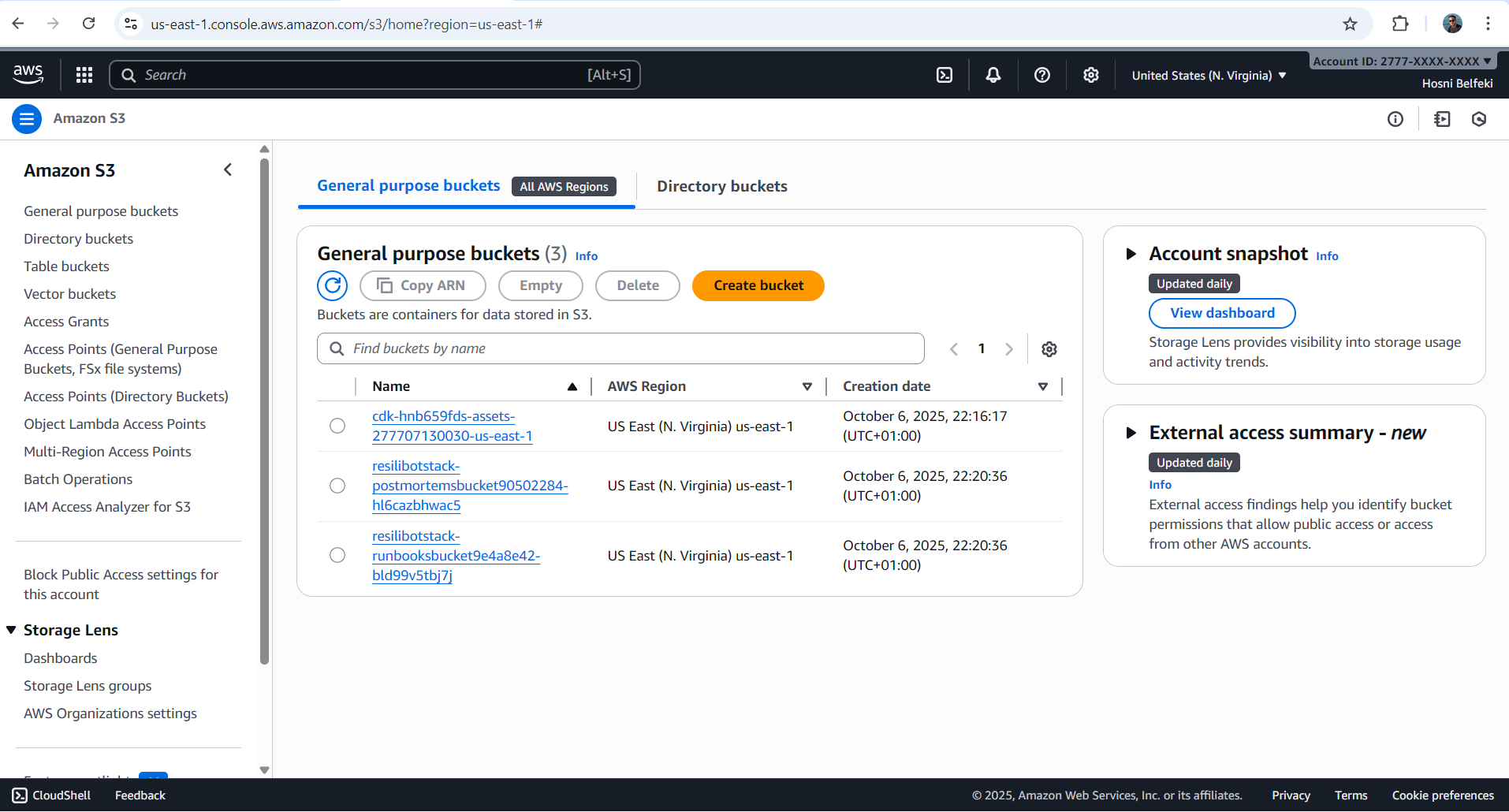Open Info link next to Account snapshot
Screen dimensions: 1509x812
(x=1327, y=256)
